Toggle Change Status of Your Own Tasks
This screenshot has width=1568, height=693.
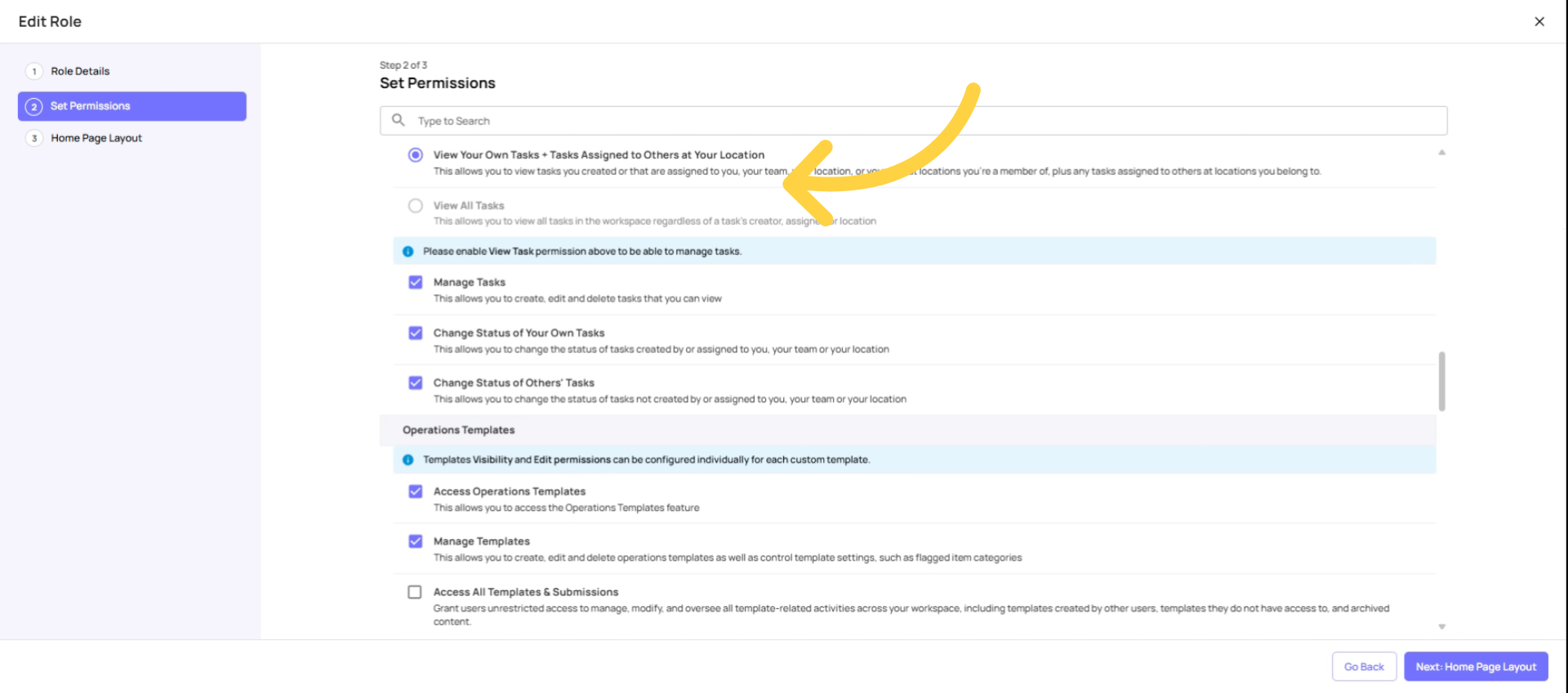416,333
